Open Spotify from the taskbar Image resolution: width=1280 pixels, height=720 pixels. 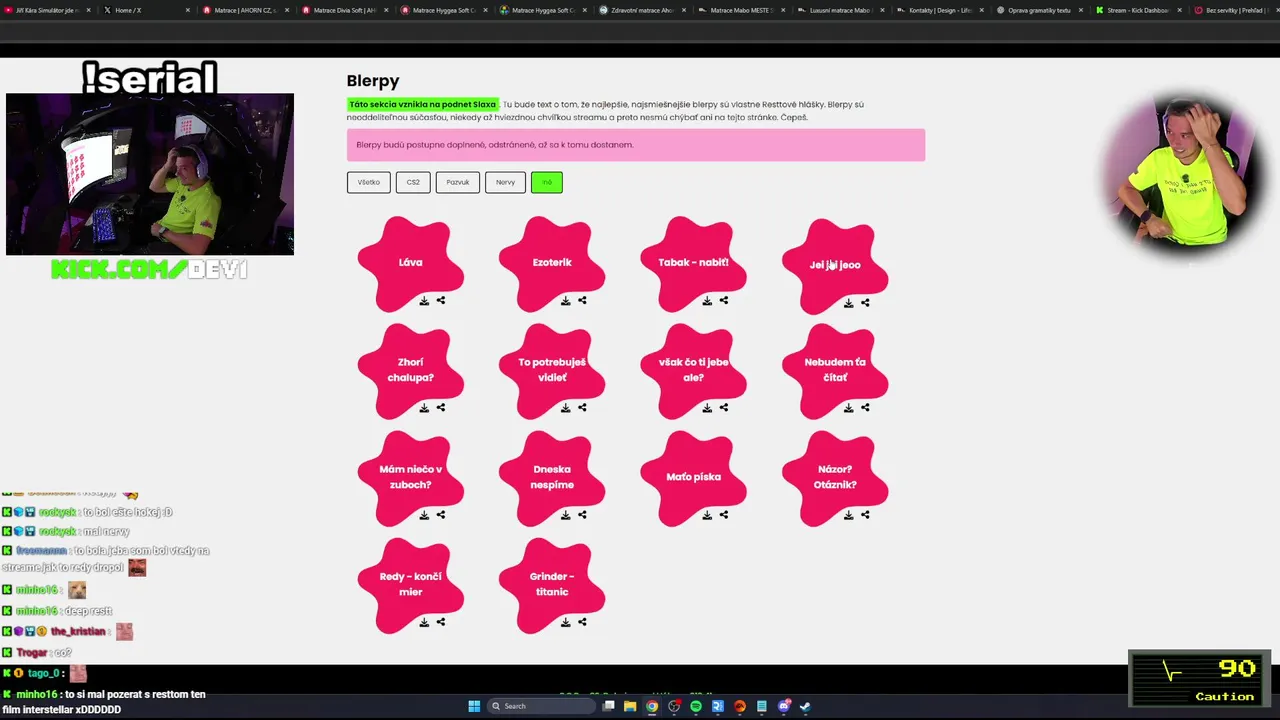(x=696, y=706)
